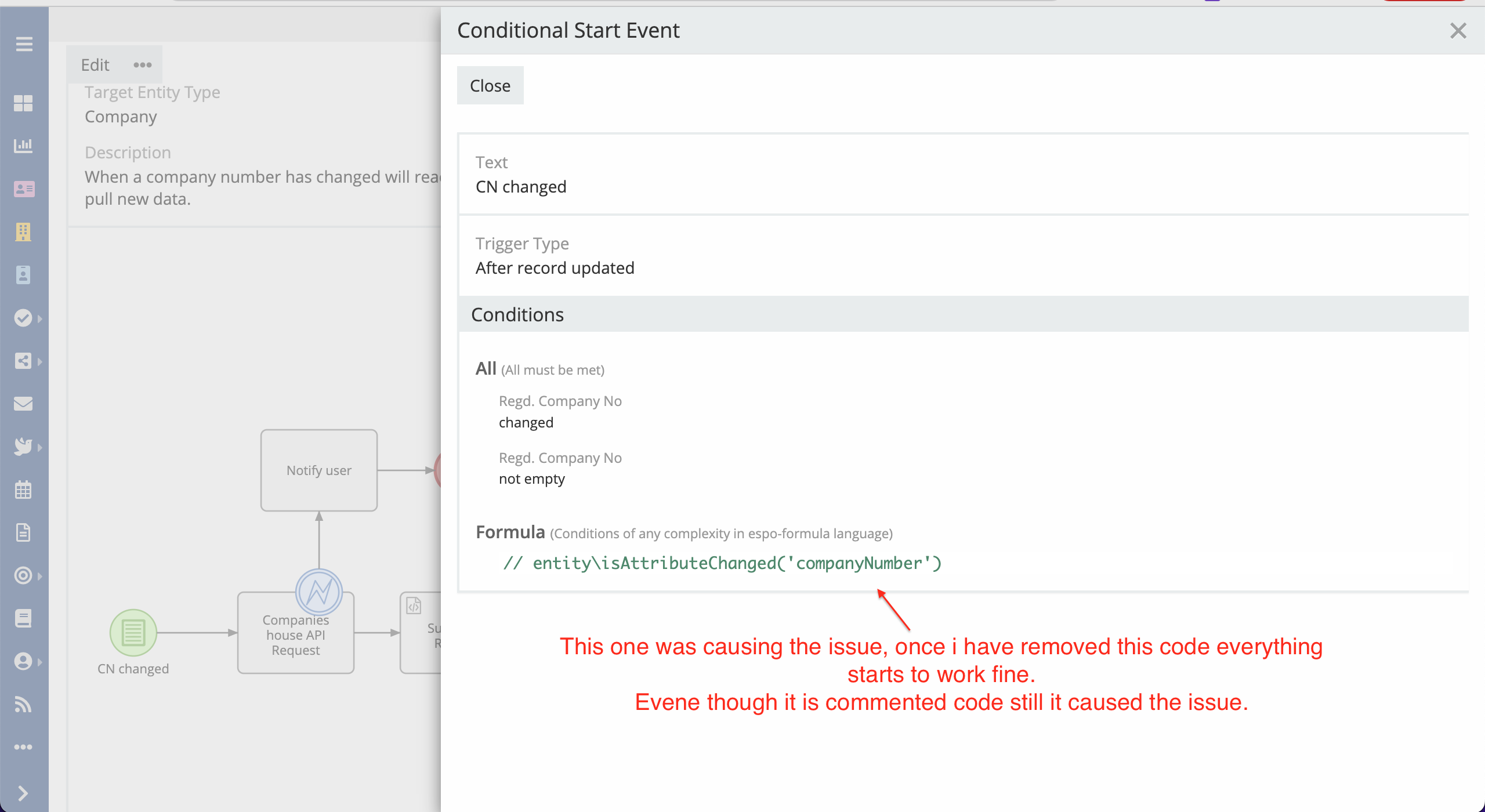Click the Edit button on the flowchart
Viewport: 1485px width, 812px height.
[x=94, y=65]
